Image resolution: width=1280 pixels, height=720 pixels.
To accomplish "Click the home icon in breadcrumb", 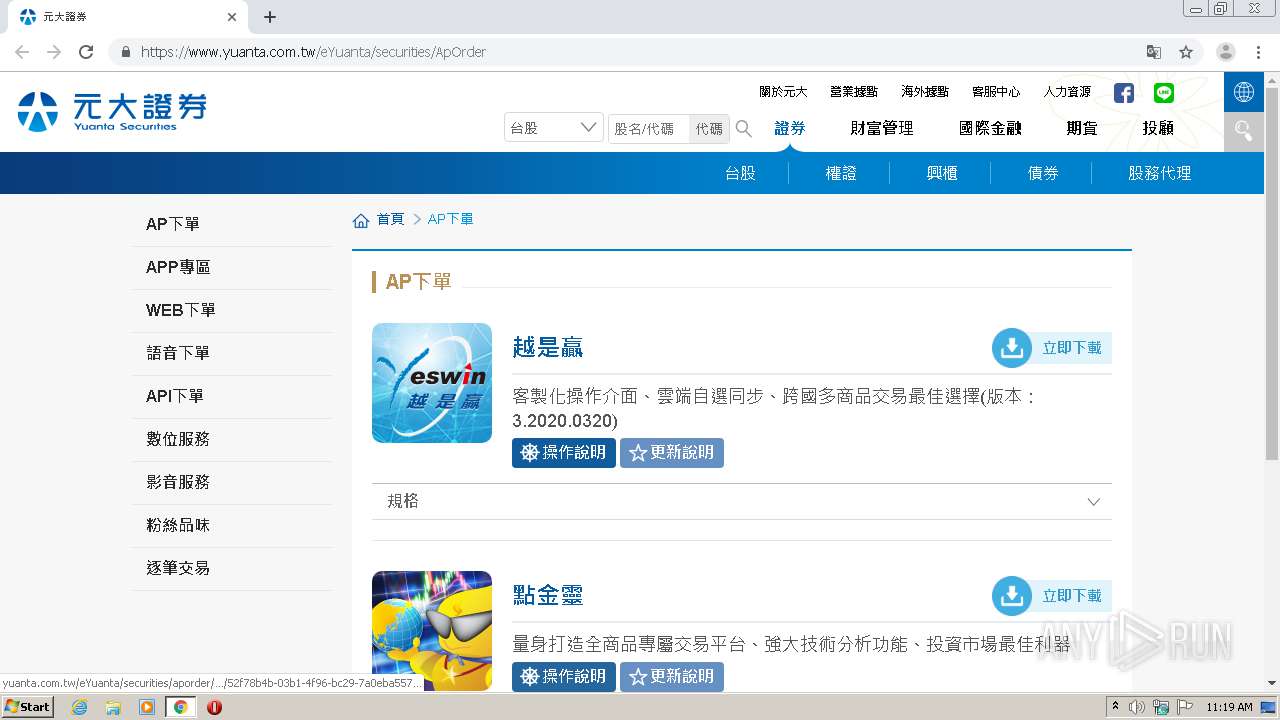I will 361,220.
